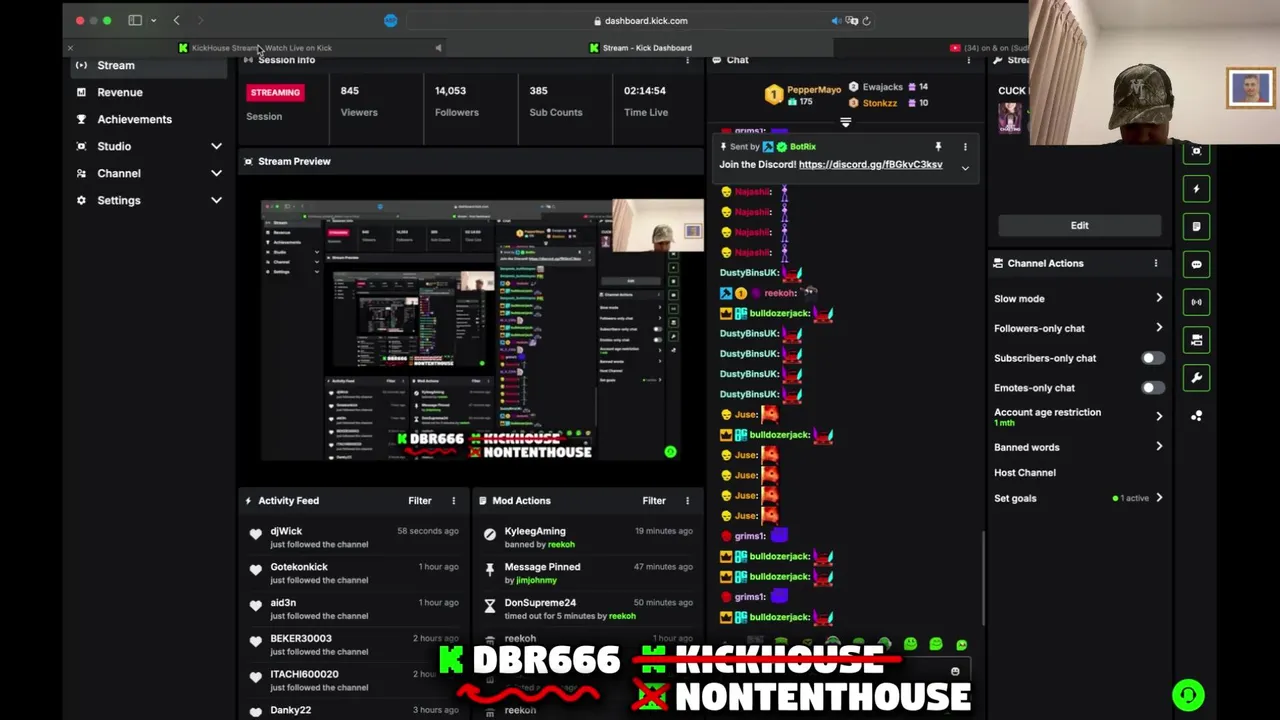The width and height of the screenshot is (1280, 720).
Task: Click the Settings gear icon in sidebar
Action: (x=82, y=200)
